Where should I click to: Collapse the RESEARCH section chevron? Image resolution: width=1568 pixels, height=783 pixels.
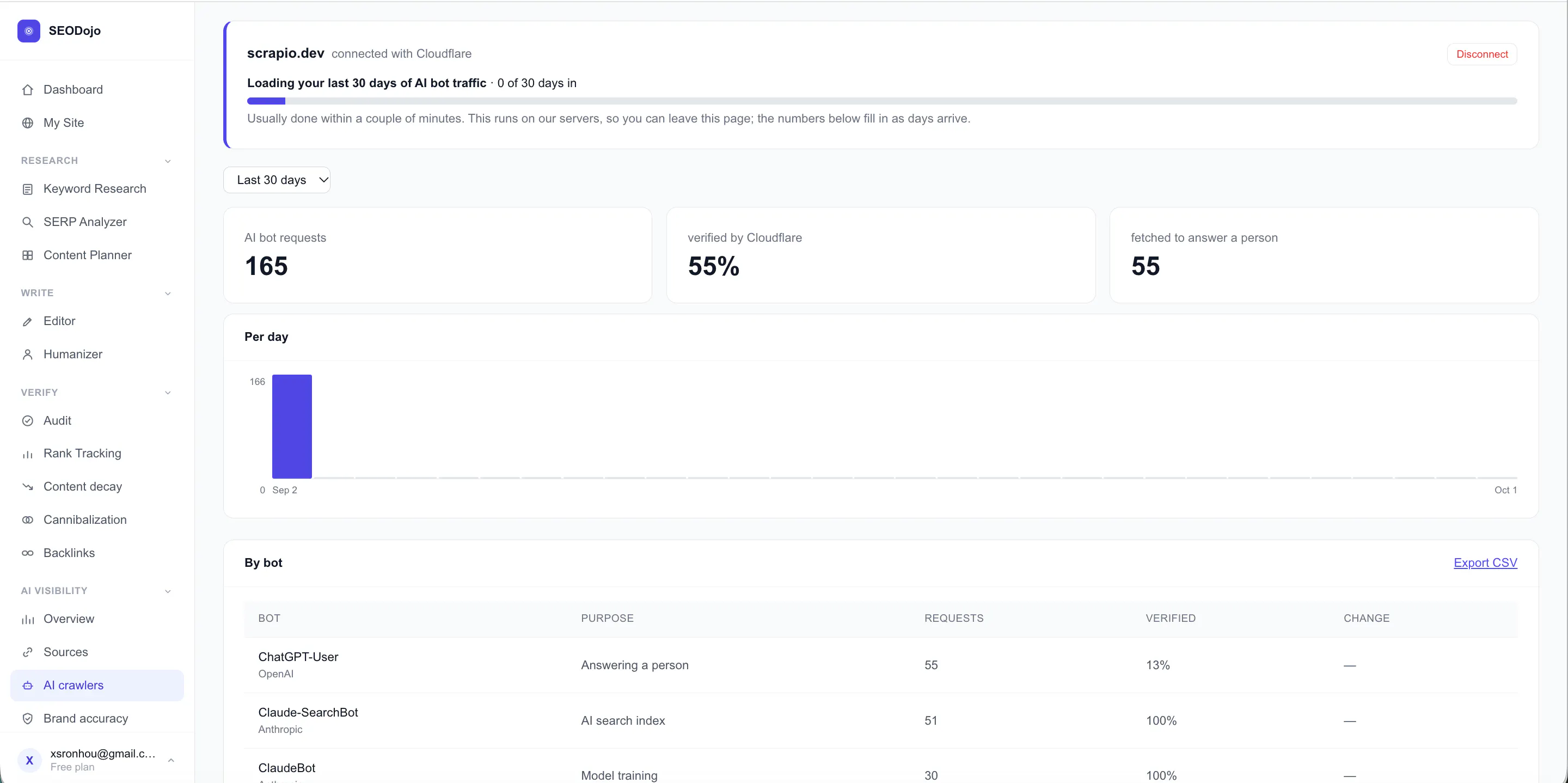pos(168,161)
